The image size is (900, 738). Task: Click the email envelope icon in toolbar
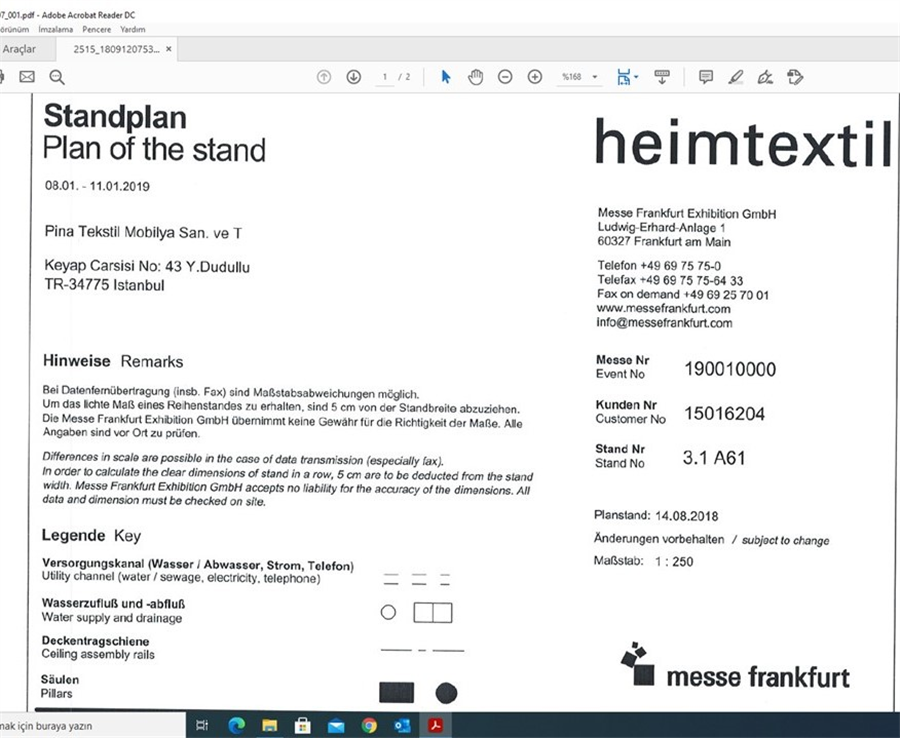[27, 77]
